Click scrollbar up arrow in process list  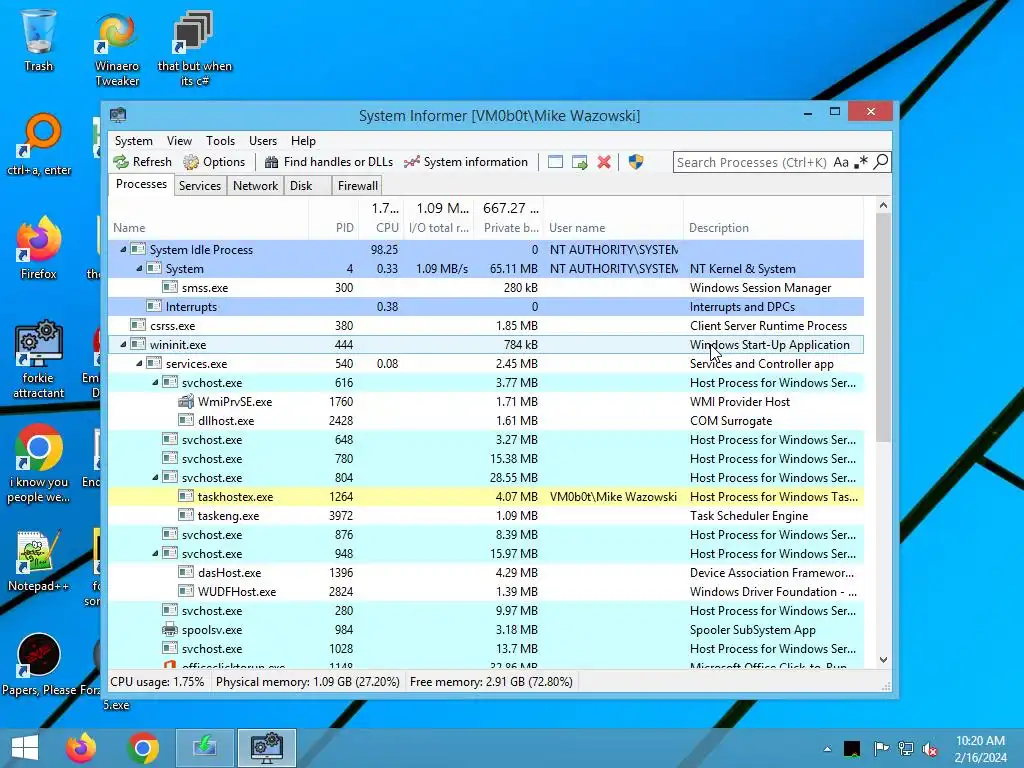point(883,205)
